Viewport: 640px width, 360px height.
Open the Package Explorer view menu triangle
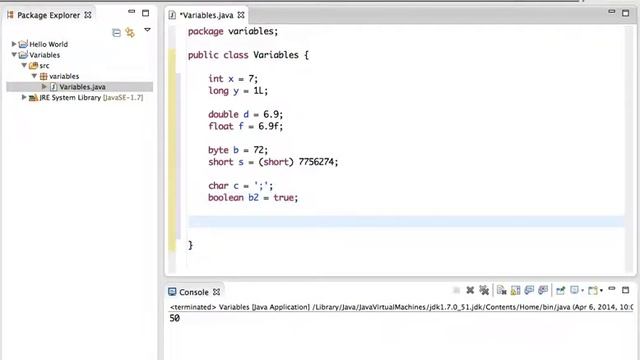(x=147, y=30)
